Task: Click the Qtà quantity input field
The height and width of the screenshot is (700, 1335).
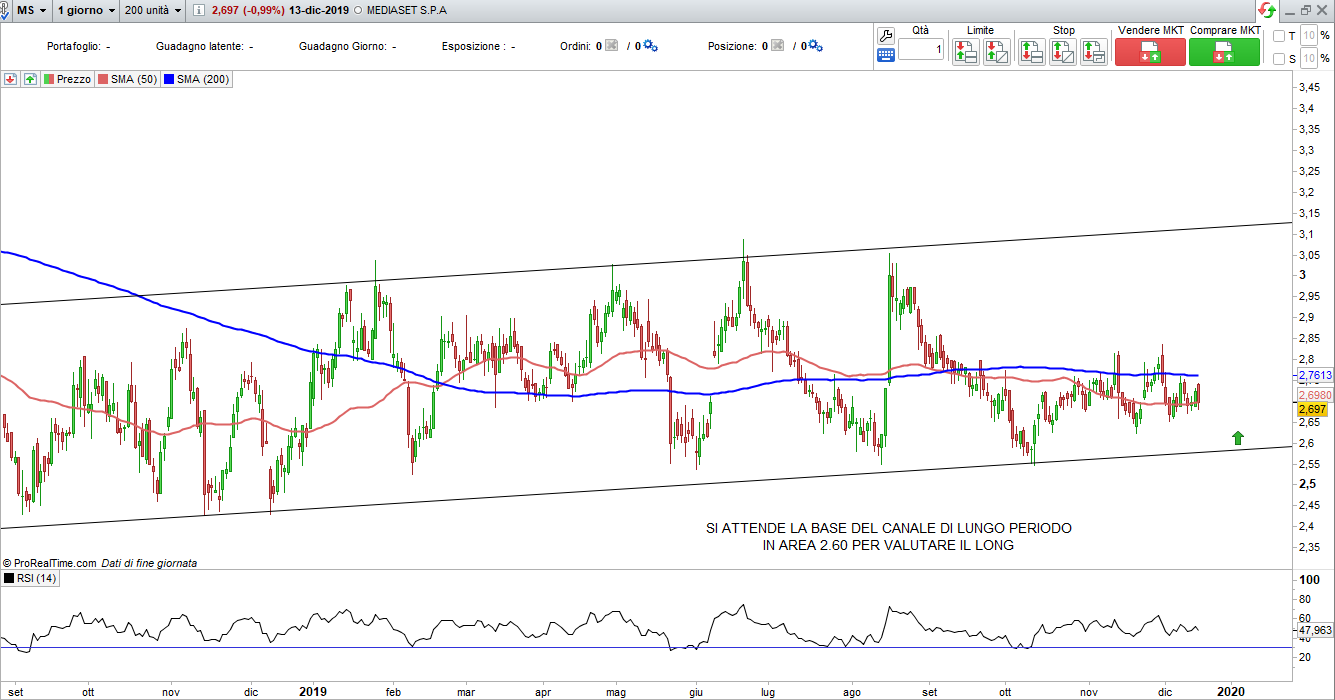Action: point(920,50)
